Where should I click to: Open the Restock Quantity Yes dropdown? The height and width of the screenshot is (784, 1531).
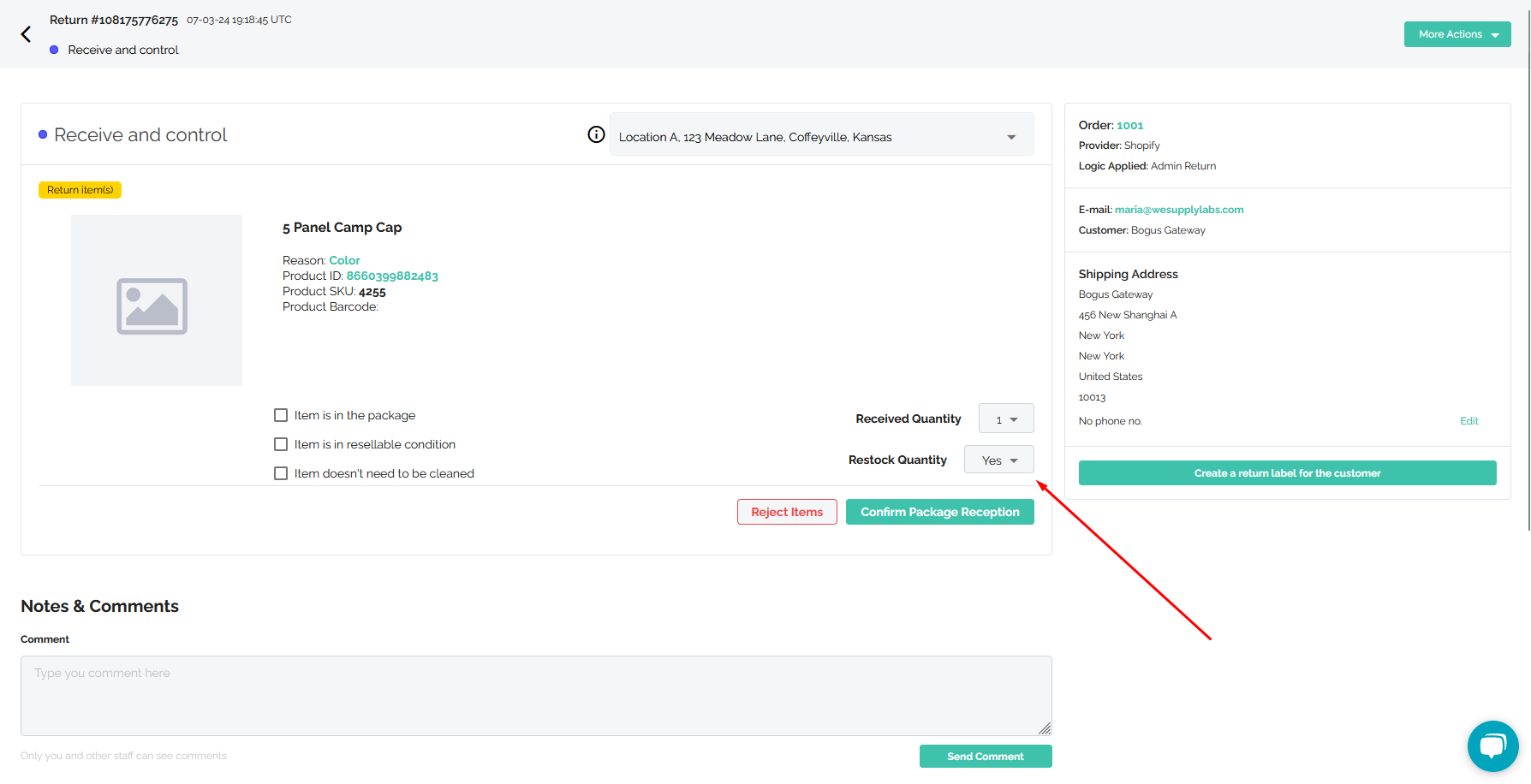tap(998, 460)
